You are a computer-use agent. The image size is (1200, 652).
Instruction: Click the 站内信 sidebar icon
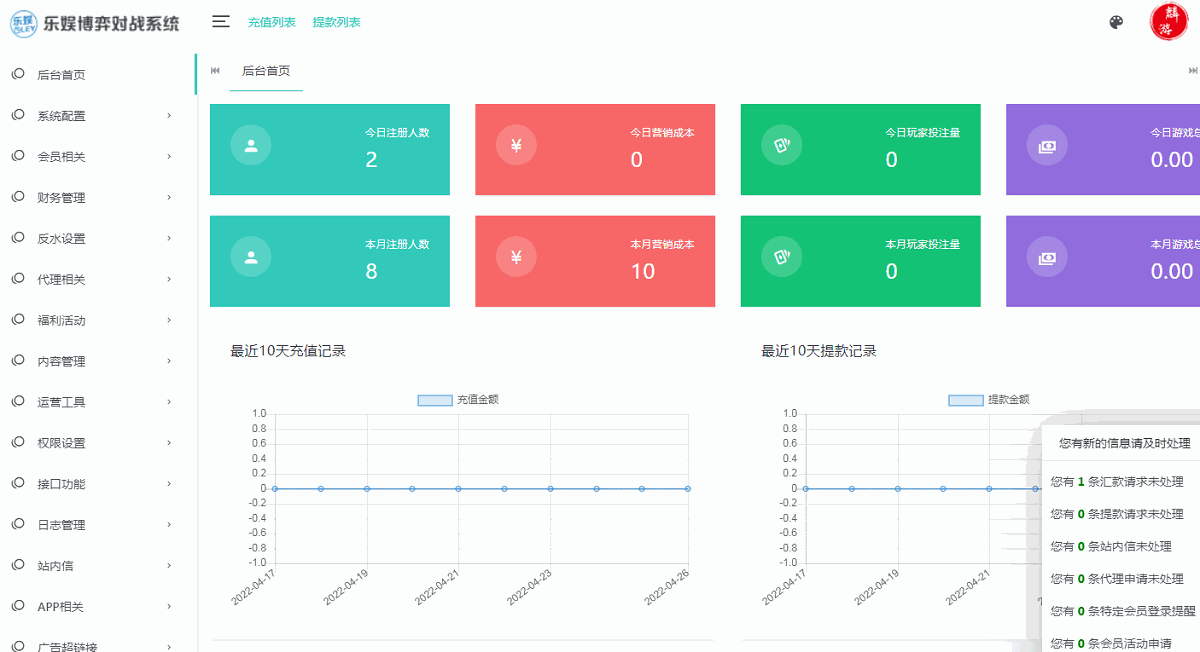tap(16, 565)
